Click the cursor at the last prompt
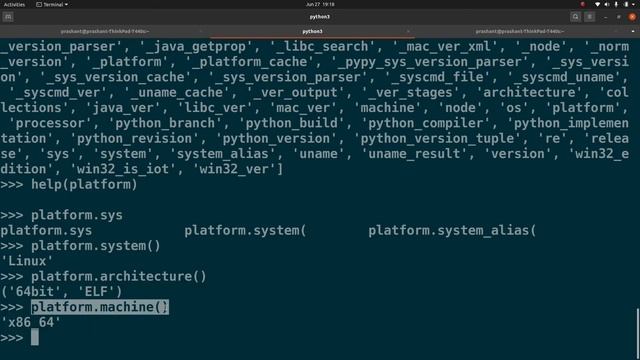The width and height of the screenshot is (640, 360). point(35,338)
